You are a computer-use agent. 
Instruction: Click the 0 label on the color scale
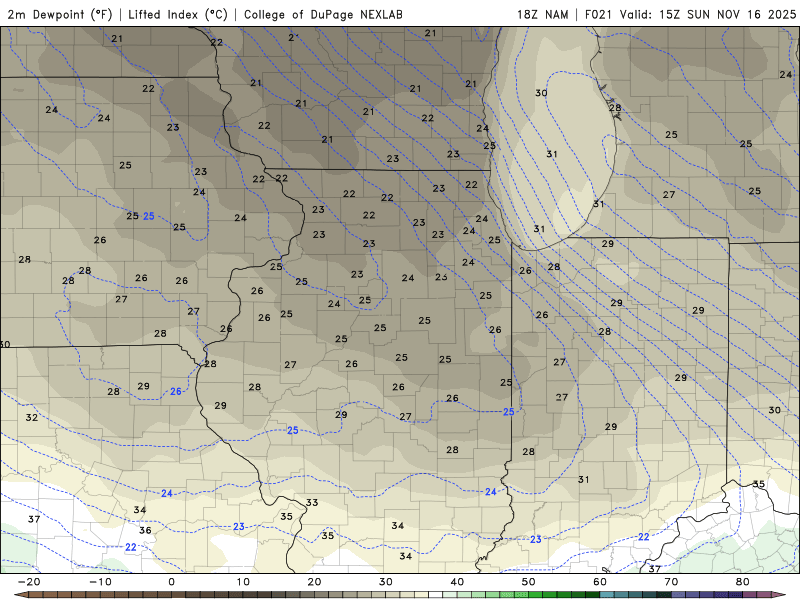tap(171, 582)
